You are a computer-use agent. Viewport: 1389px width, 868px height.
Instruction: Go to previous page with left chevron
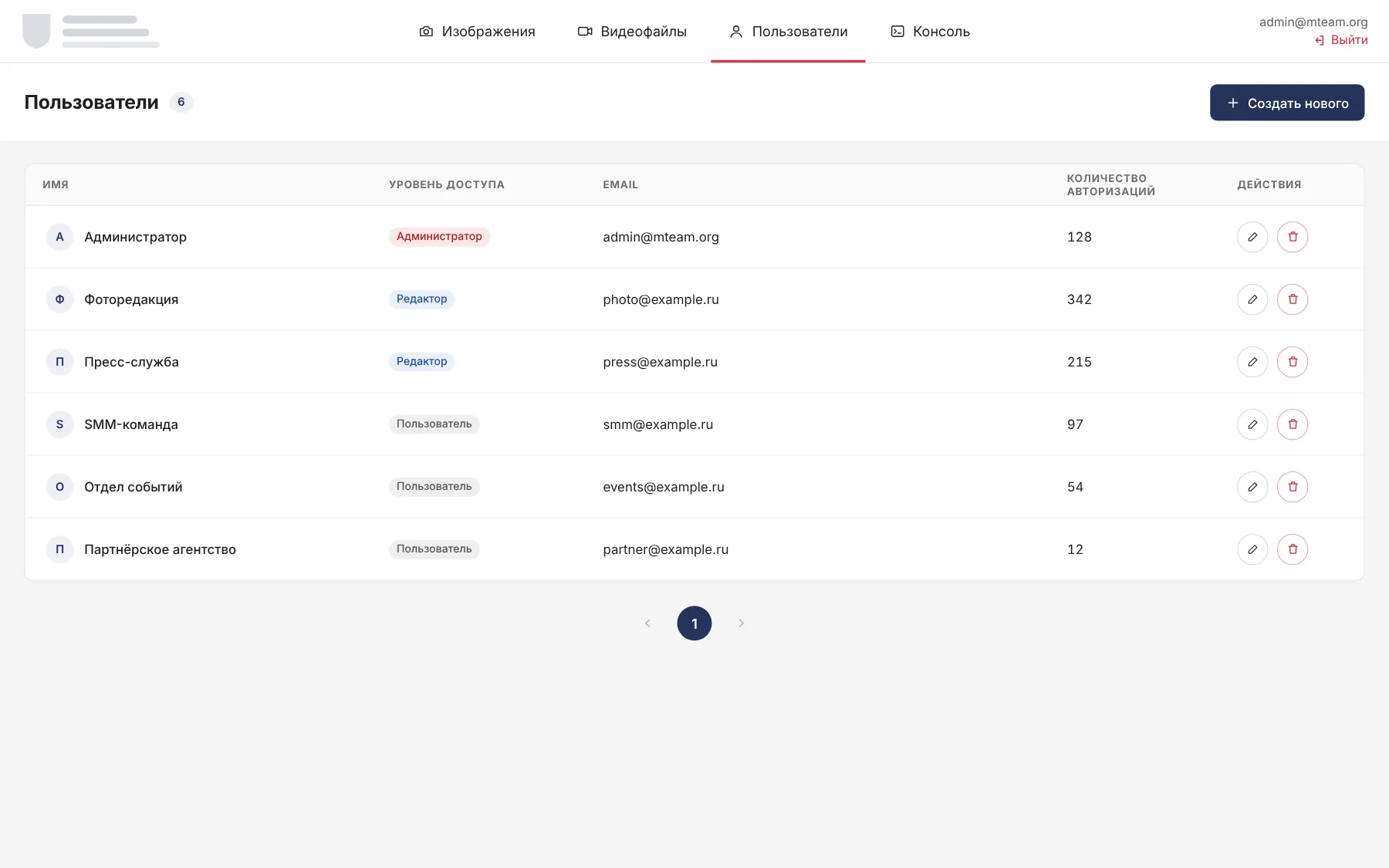click(x=647, y=623)
